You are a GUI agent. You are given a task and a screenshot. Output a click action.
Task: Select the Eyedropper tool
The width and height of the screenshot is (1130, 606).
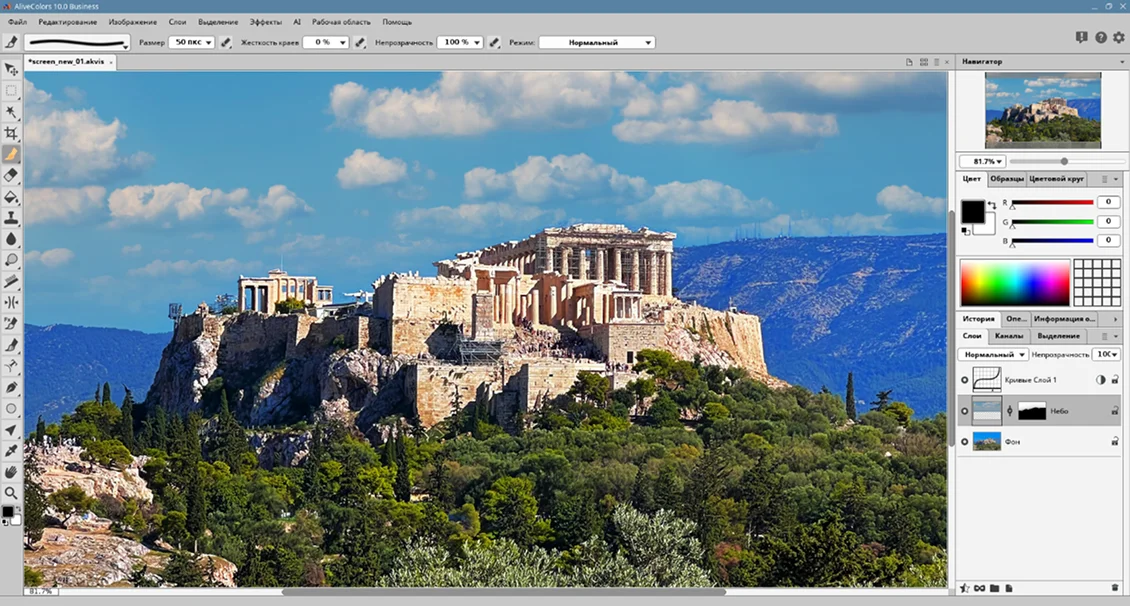point(11,451)
